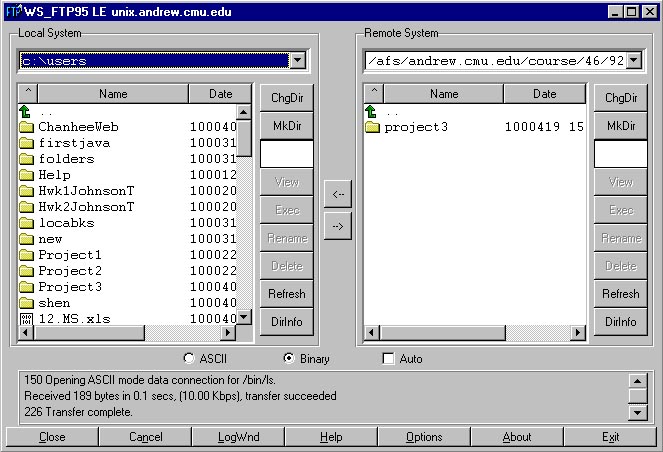Click the local list caret sort header
The height and width of the screenshot is (452, 663).
click(28, 93)
